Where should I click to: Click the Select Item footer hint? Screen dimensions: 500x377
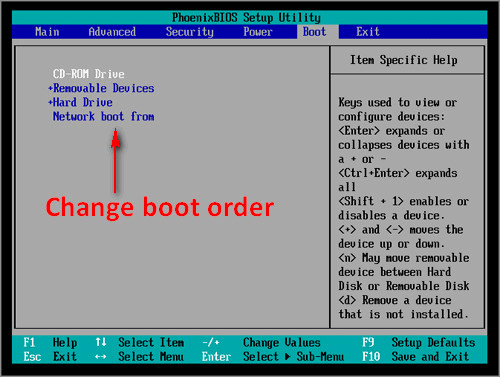pos(151,342)
